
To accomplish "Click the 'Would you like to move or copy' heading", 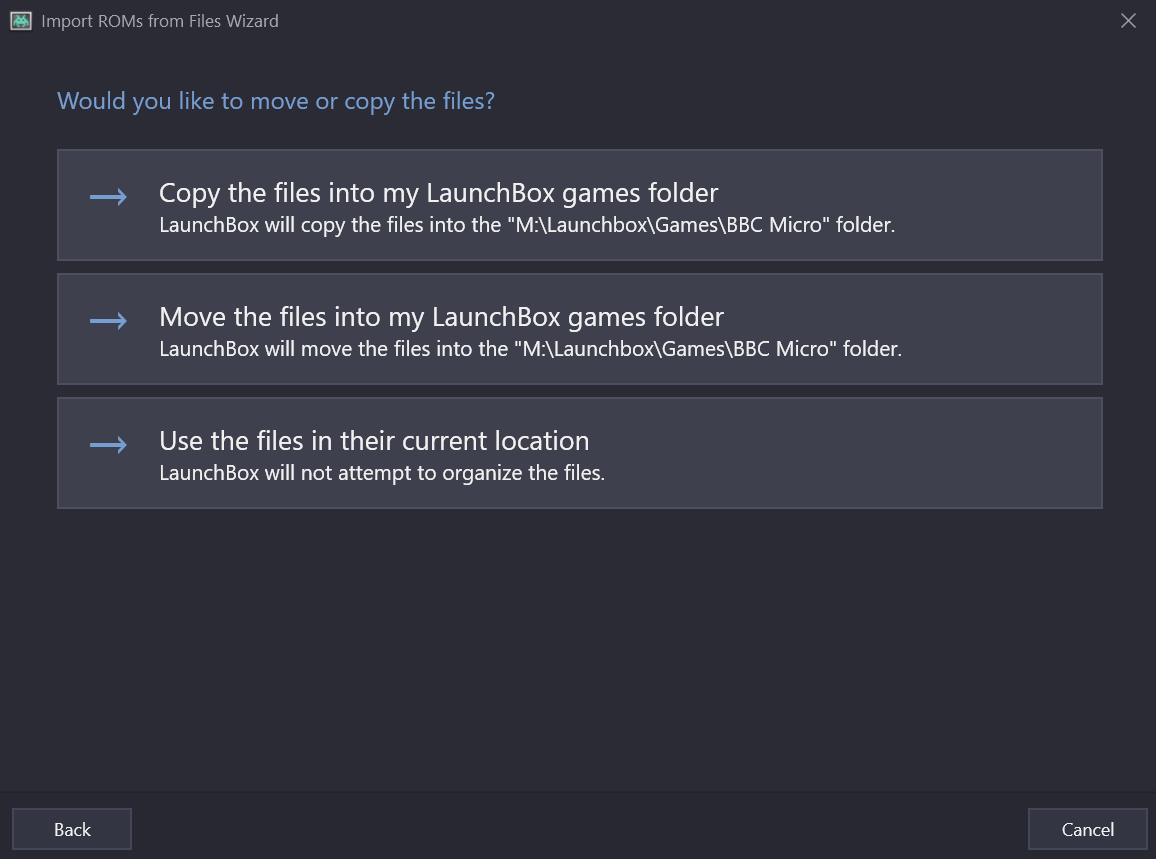I will tap(276, 101).
